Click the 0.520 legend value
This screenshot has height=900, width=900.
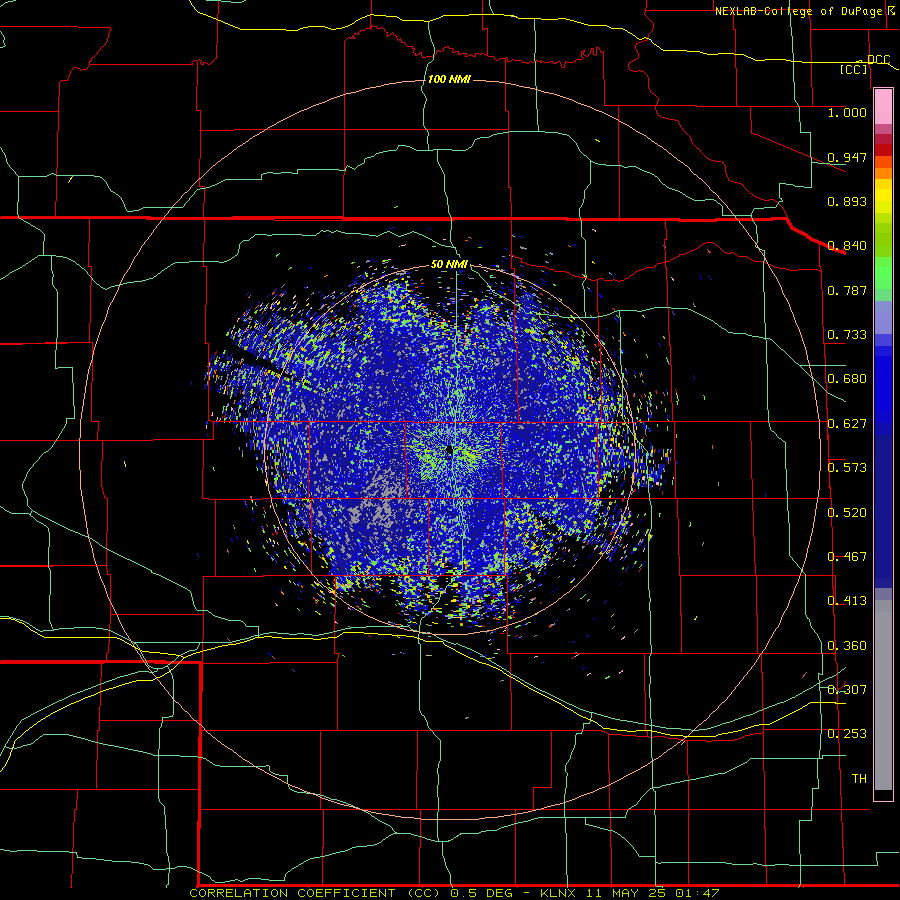(x=847, y=513)
